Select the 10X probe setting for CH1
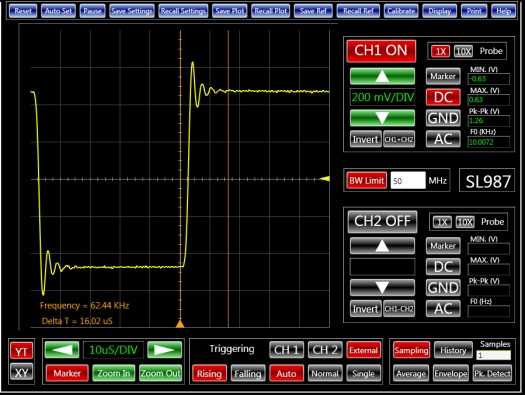Screen dimensions: 525x395 pyautogui.click(x=463, y=52)
